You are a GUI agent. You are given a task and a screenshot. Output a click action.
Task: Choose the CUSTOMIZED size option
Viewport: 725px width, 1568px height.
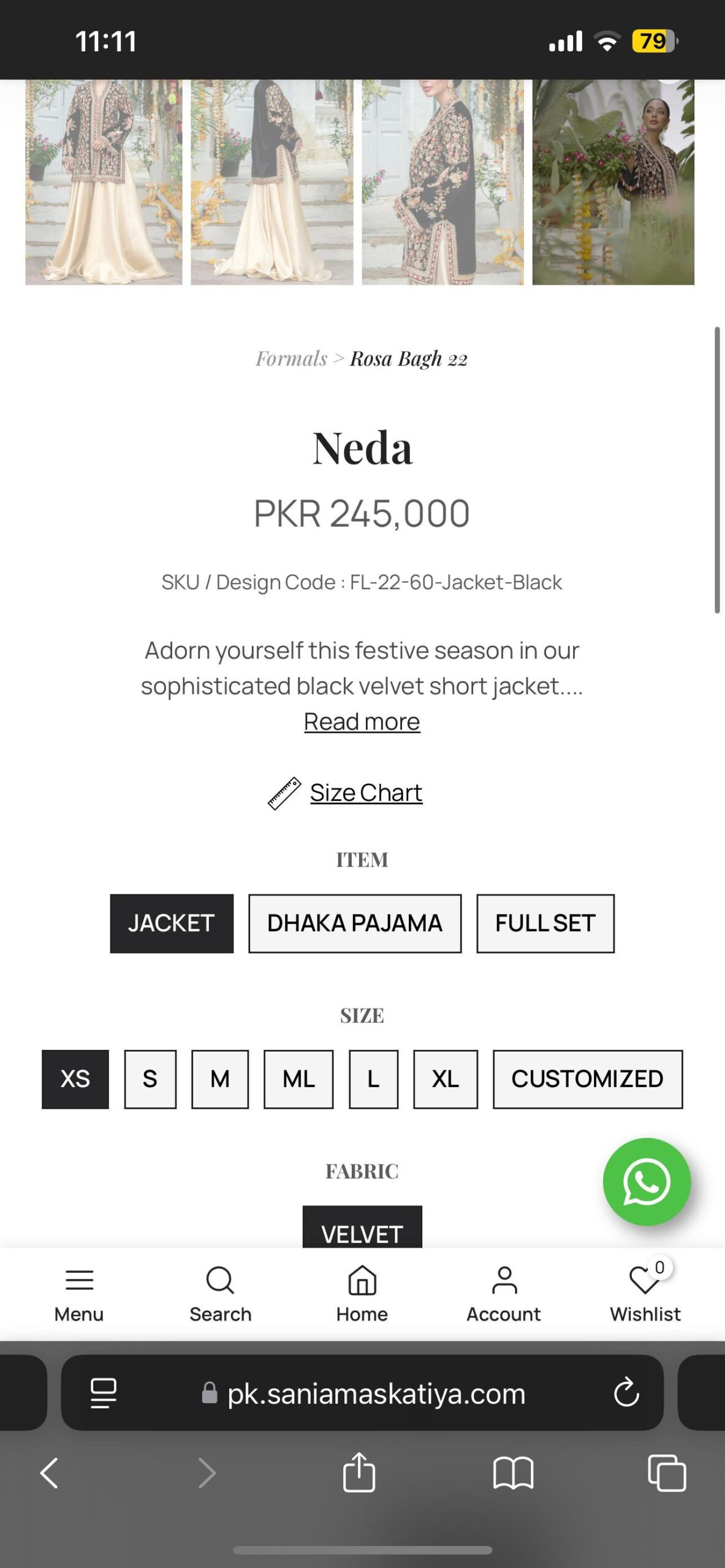click(x=587, y=1079)
